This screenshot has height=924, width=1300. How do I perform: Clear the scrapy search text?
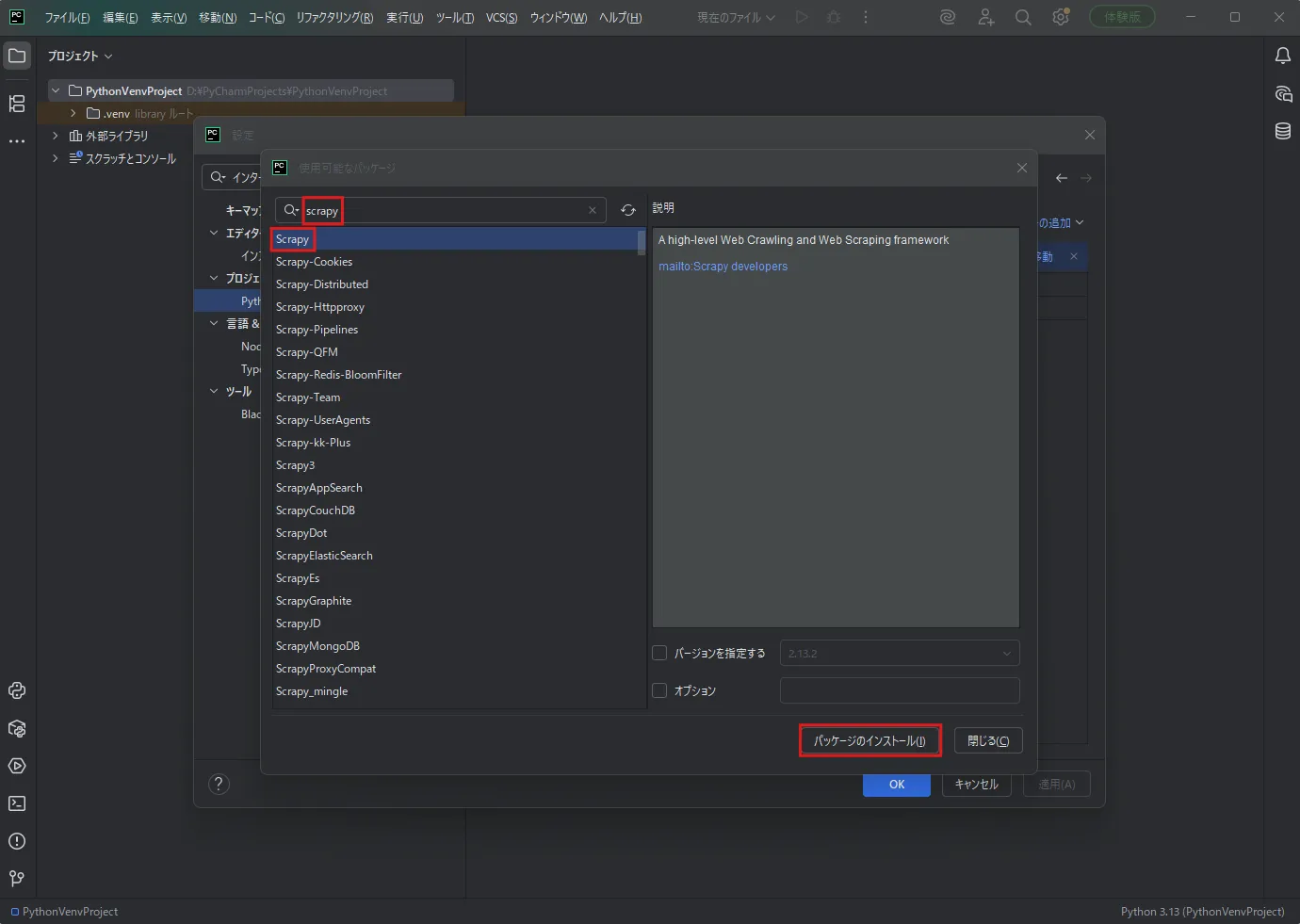tap(592, 210)
